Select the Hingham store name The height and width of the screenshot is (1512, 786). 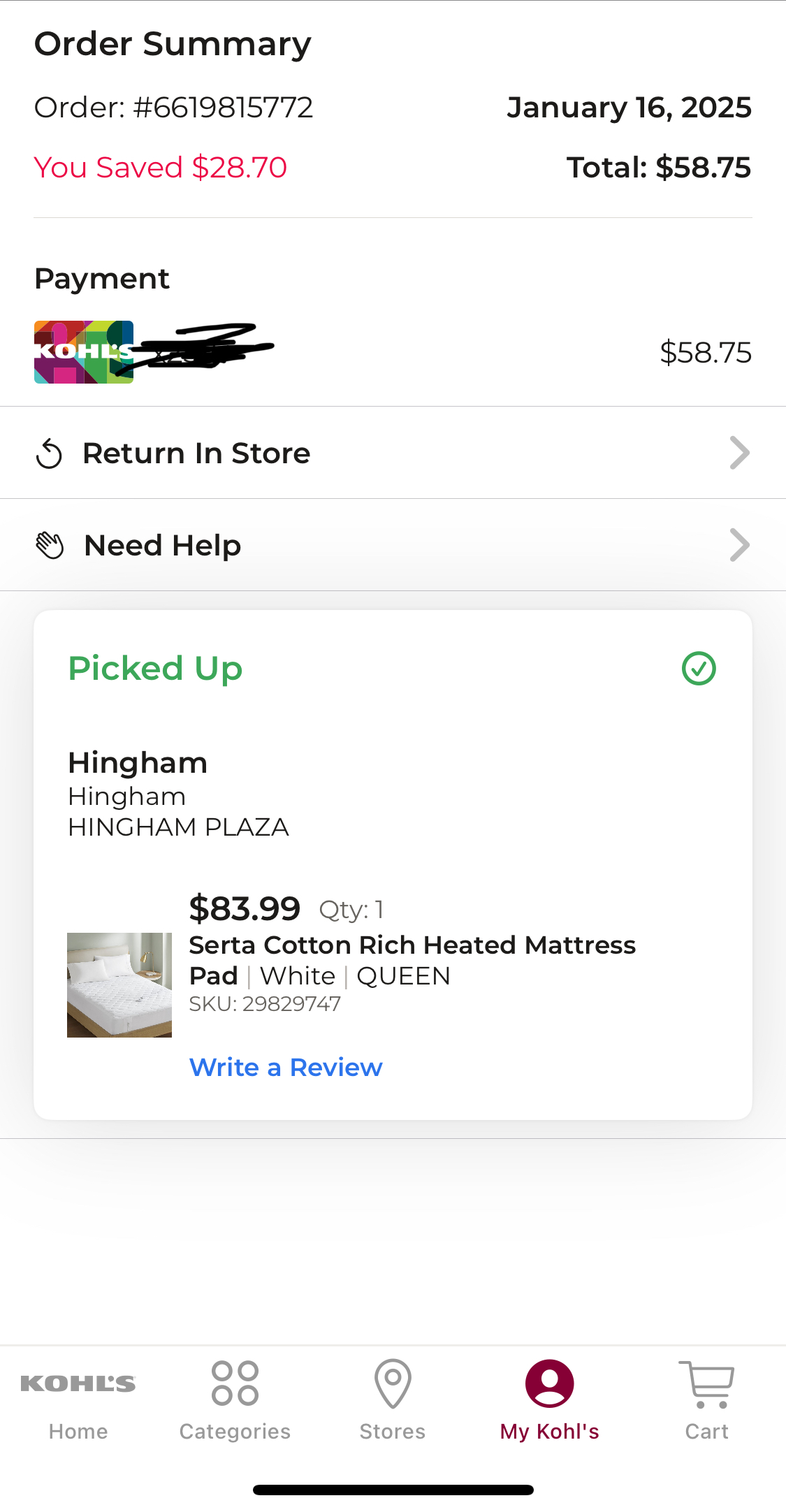(138, 763)
